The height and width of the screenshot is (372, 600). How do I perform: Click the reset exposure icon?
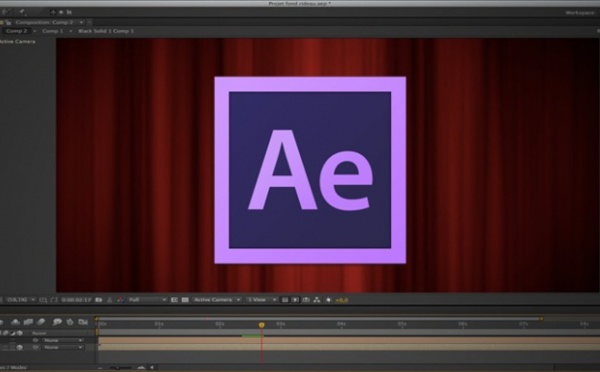tap(328, 300)
